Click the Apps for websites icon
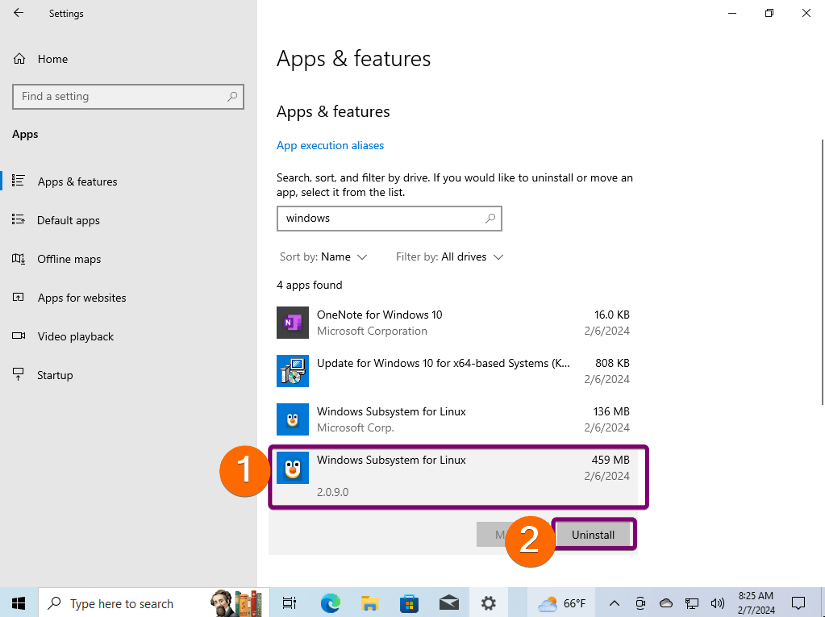The height and width of the screenshot is (617, 825). 18,297
